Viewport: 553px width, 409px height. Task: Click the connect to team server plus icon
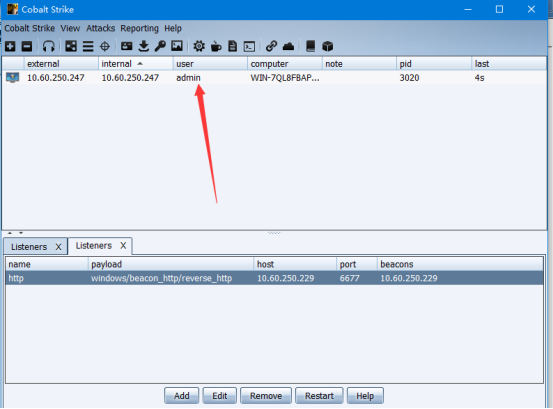[x=10, y=46]
